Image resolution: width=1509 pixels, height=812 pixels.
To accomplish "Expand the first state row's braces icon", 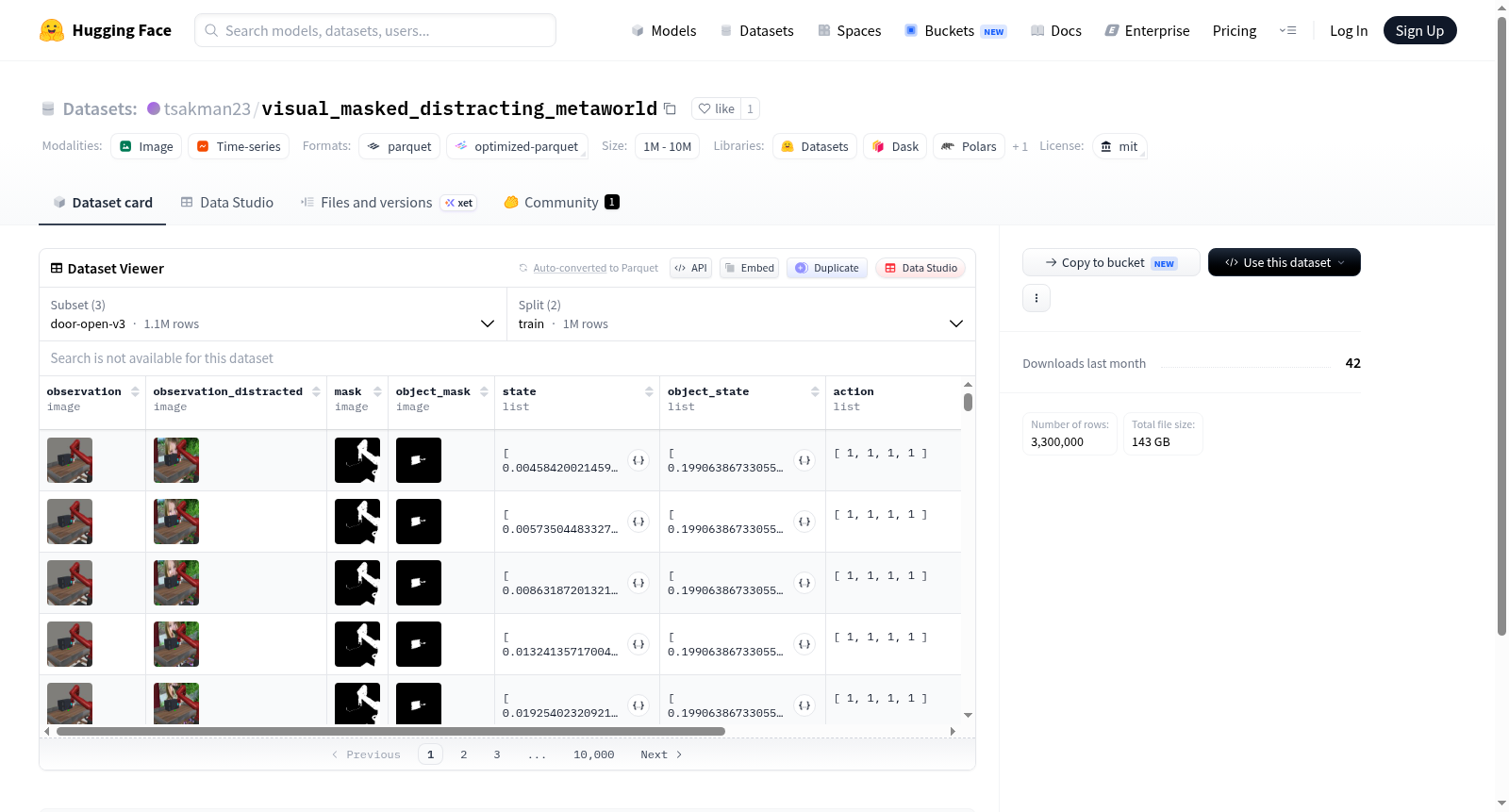I will (638, 460).
